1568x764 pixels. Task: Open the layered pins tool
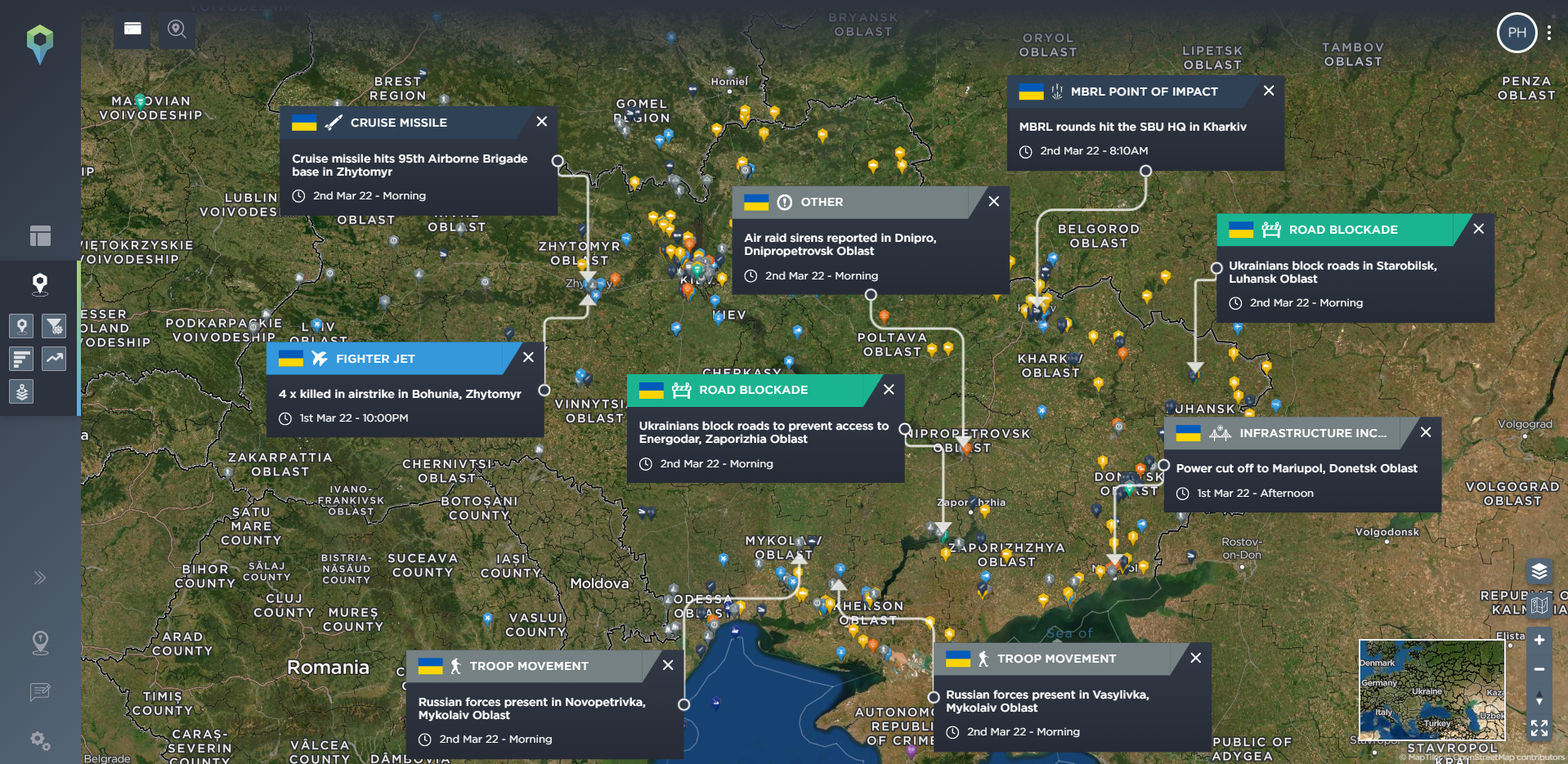click(x=22, y=391)
